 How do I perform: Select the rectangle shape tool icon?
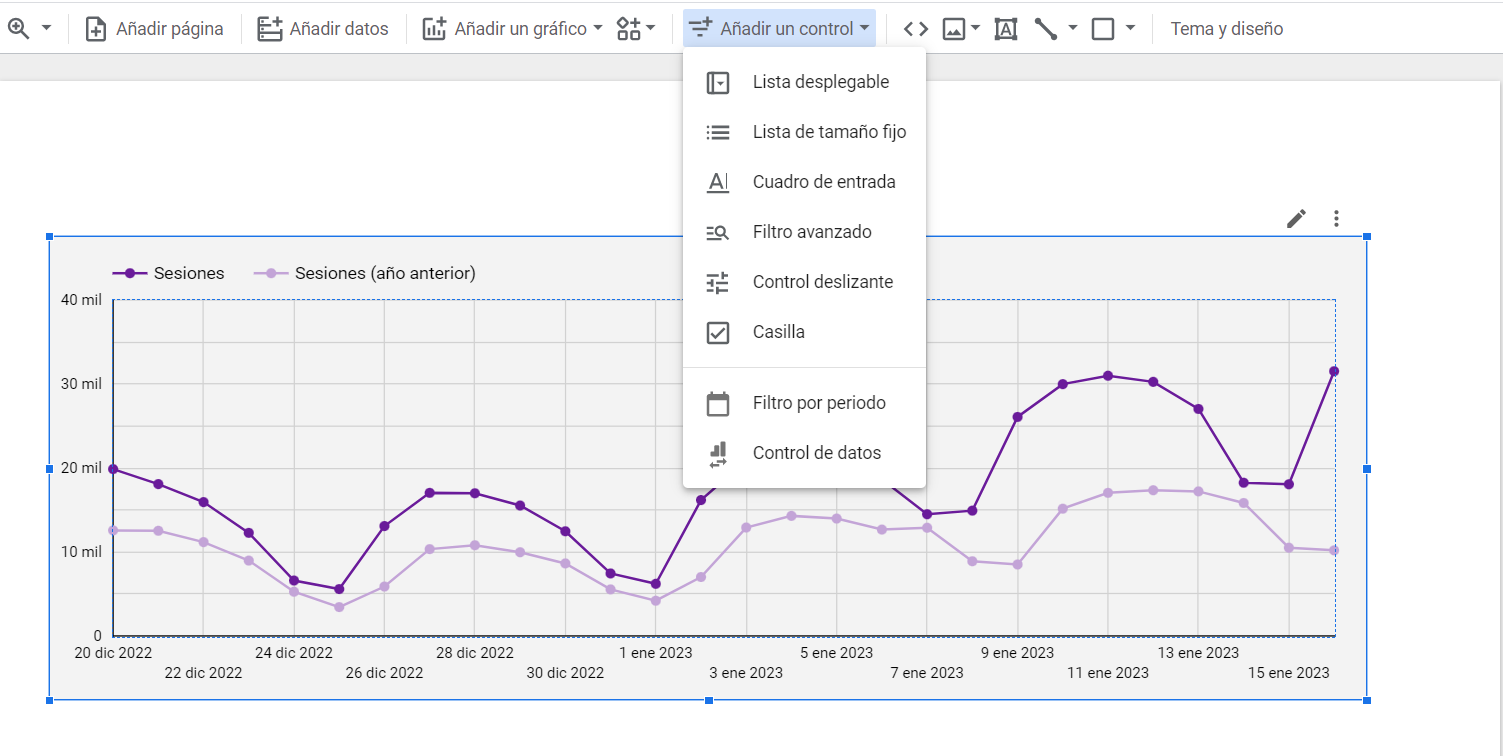pyautogui.click(x=1103, y=29)
